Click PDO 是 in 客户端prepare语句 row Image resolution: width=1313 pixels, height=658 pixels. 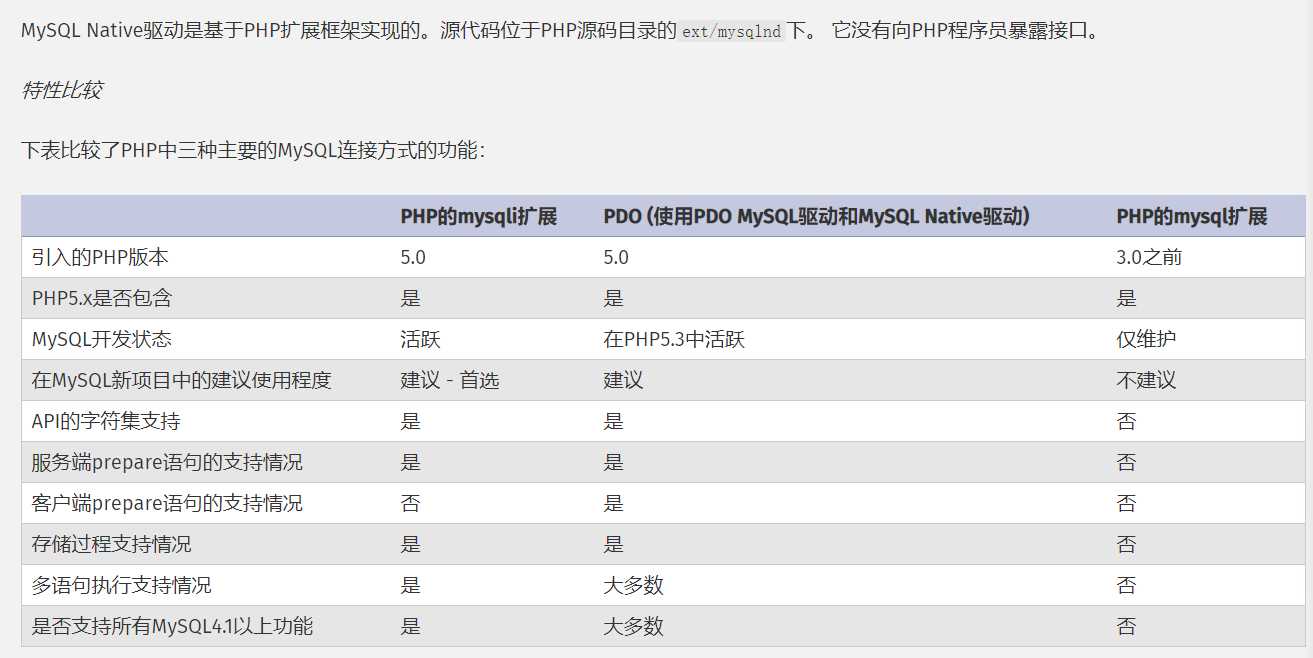coord(613,503)
